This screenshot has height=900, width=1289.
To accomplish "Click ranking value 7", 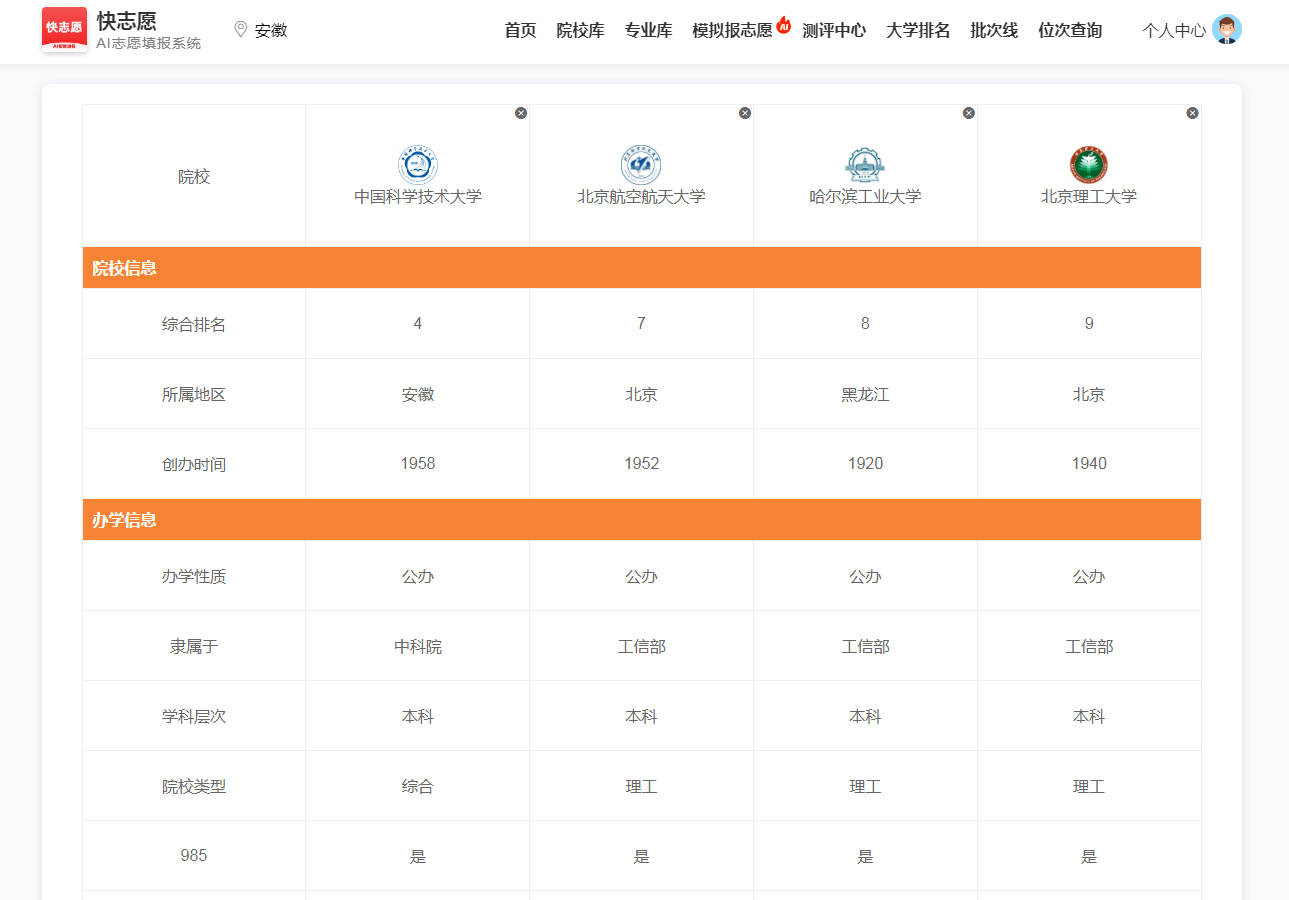I will (x=641, y=323).
